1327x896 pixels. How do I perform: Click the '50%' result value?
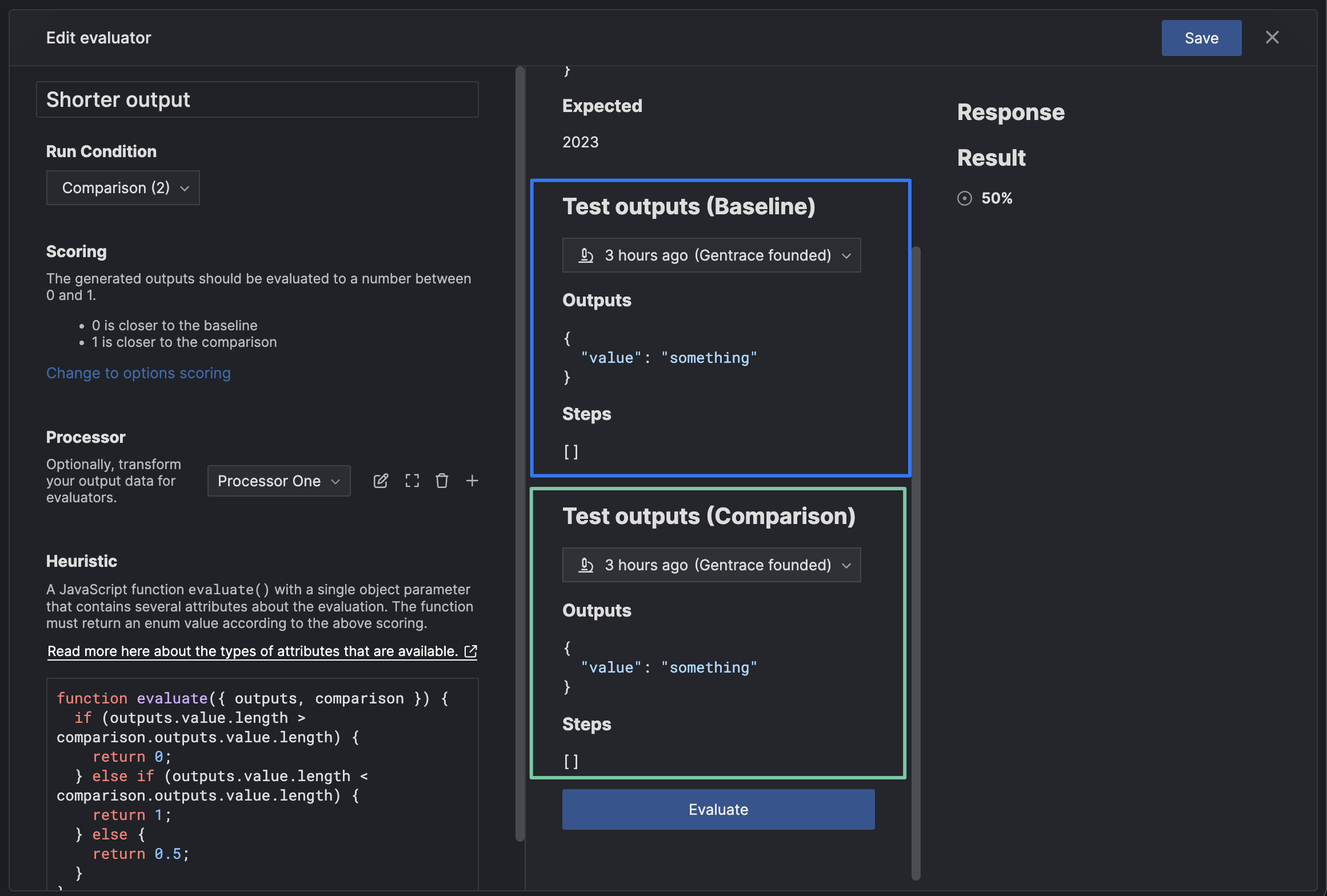[x=997, y=198]
